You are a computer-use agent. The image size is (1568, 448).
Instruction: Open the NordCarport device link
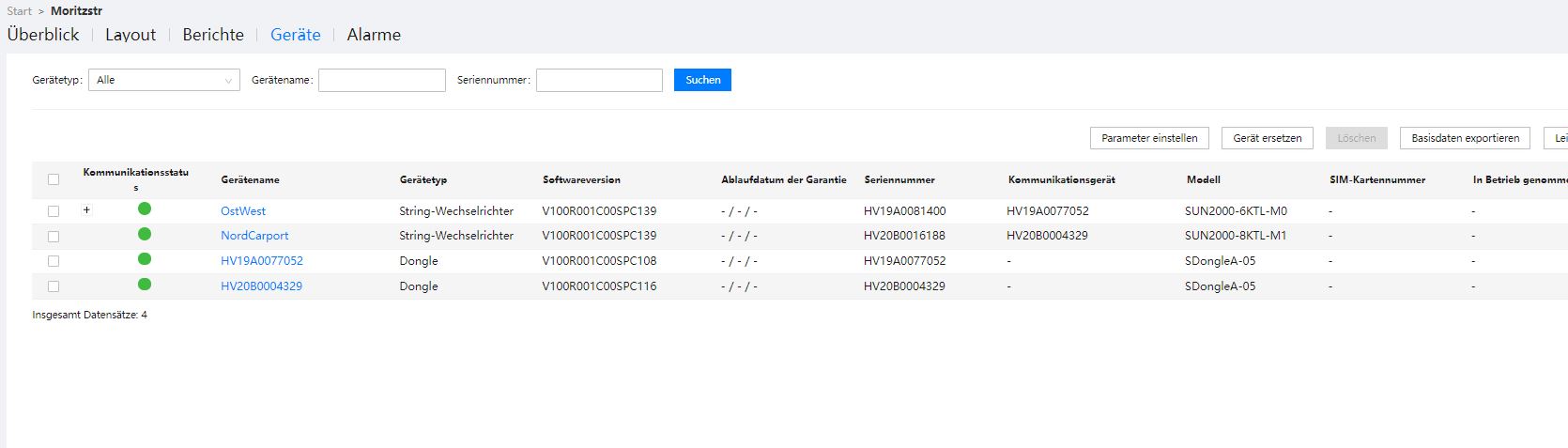pyautogui.click(x=254, y=236)
